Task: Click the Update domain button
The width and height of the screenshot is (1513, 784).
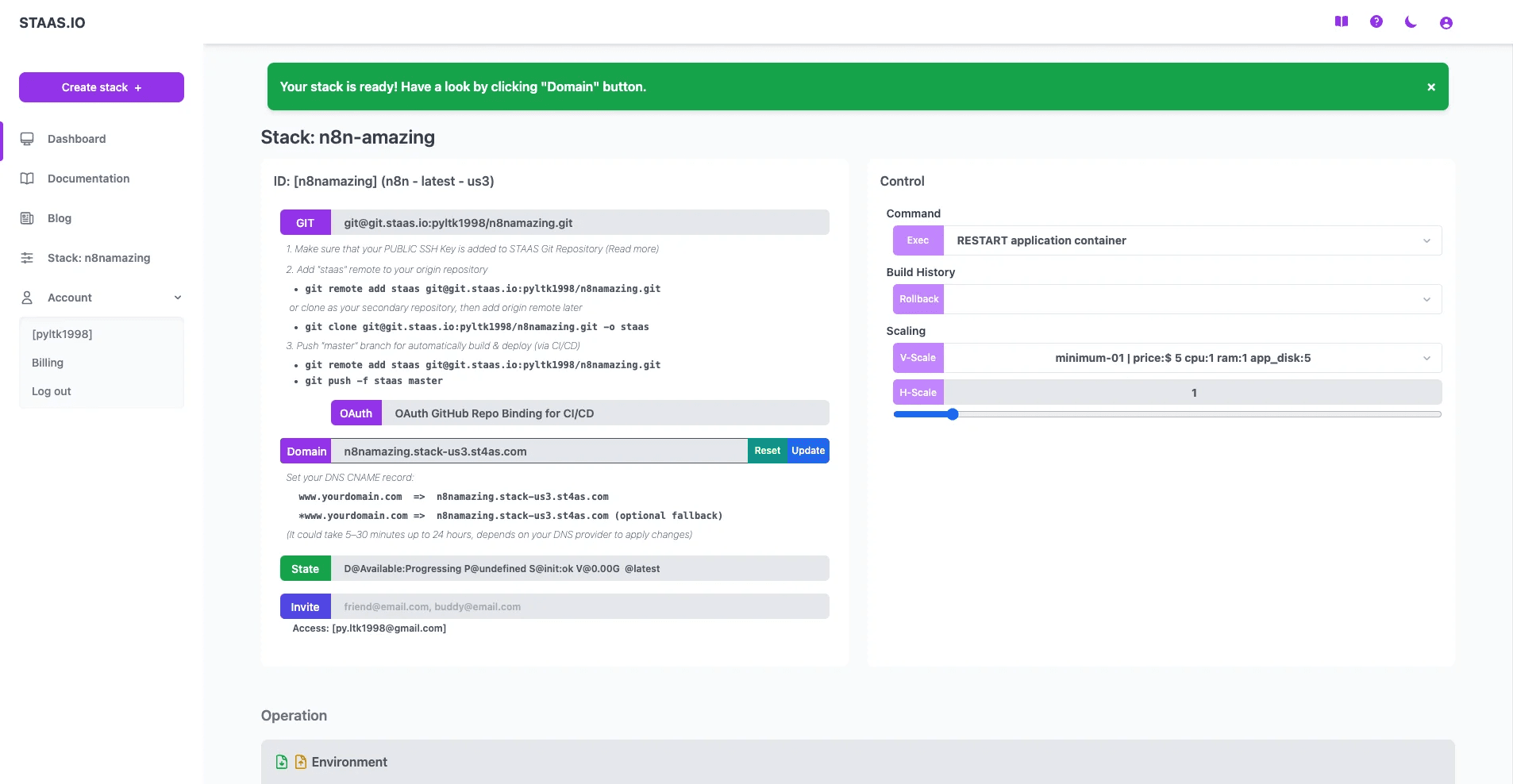Action: pyautogui.click(x=808, y=451)
